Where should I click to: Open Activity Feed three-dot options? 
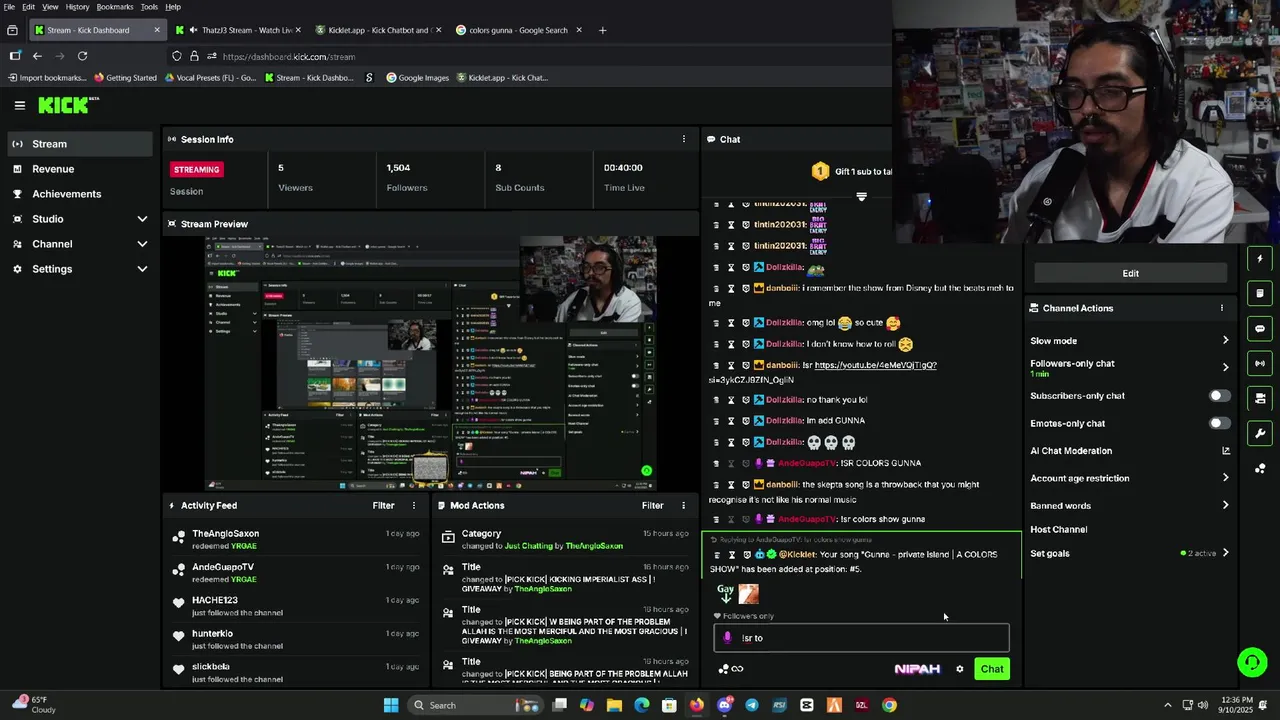(414, 505)
